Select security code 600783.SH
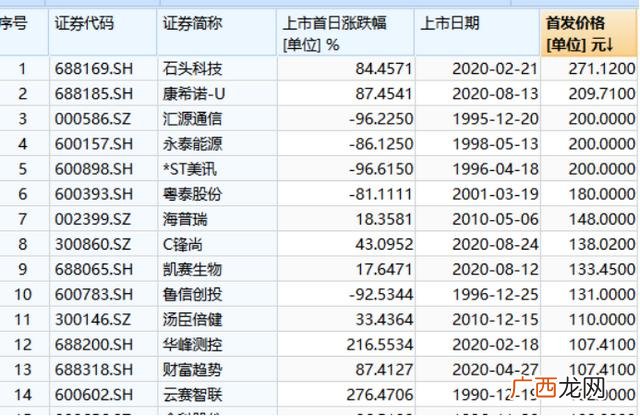The image size is (640, 416). [94, 295]
